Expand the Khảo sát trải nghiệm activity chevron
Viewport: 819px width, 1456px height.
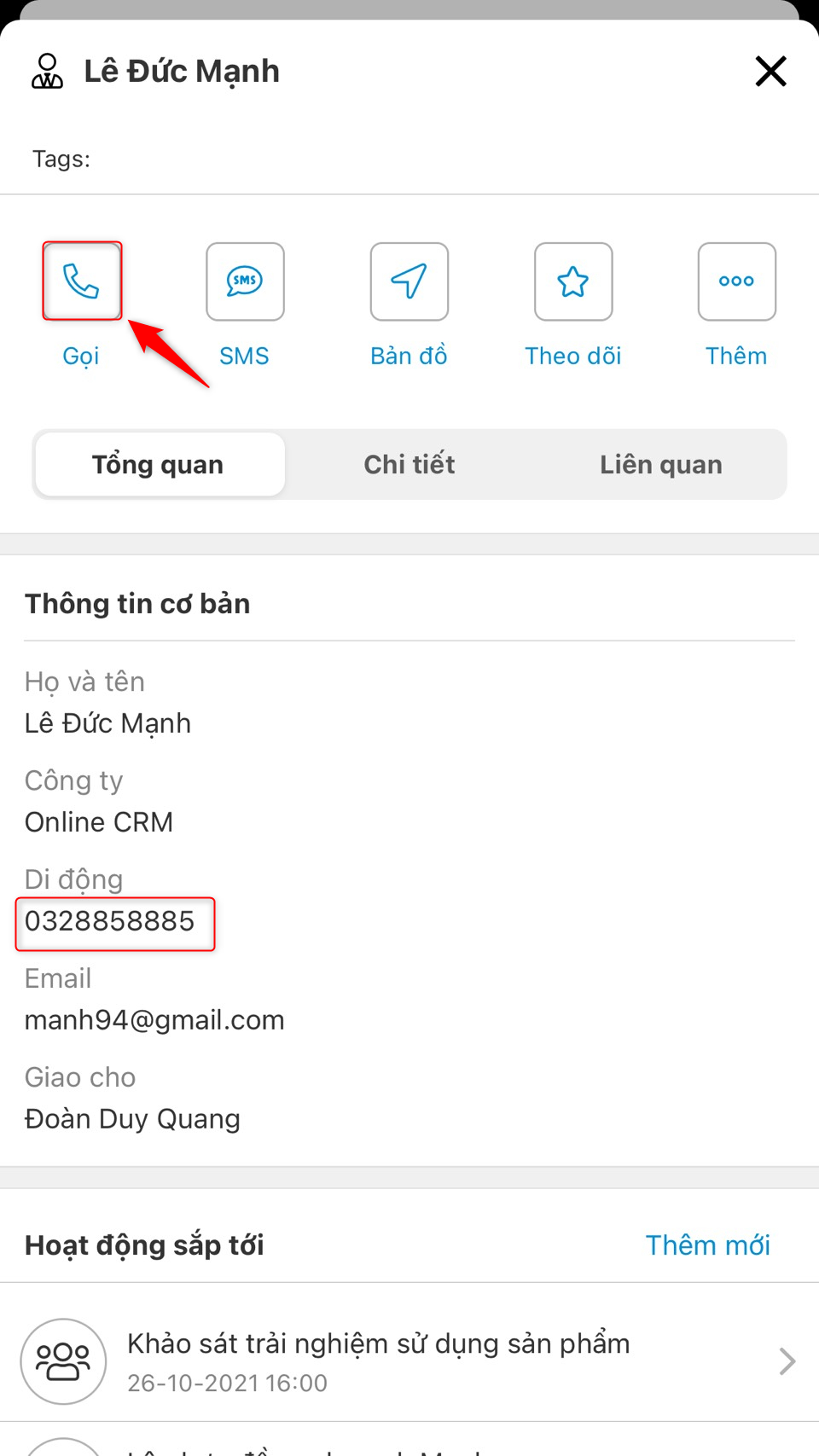click(x=787, y=1360)
